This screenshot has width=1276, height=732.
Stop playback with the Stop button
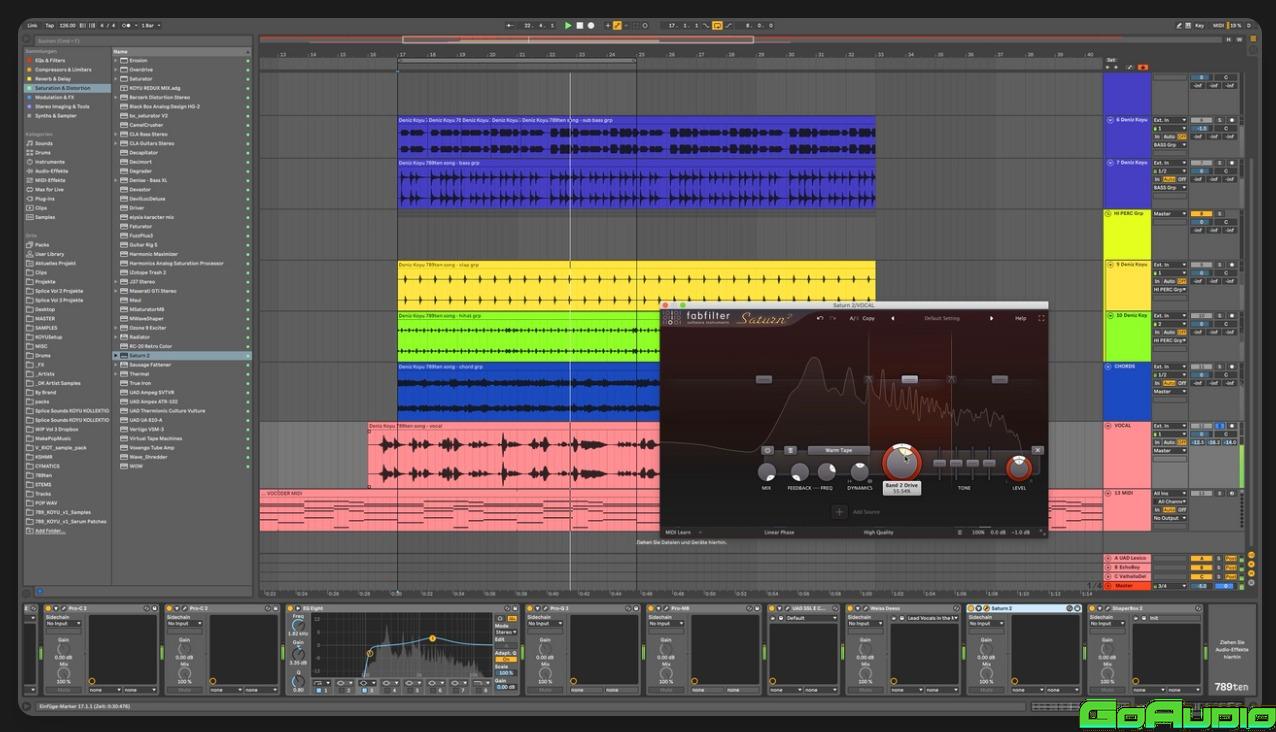(580, 25)
